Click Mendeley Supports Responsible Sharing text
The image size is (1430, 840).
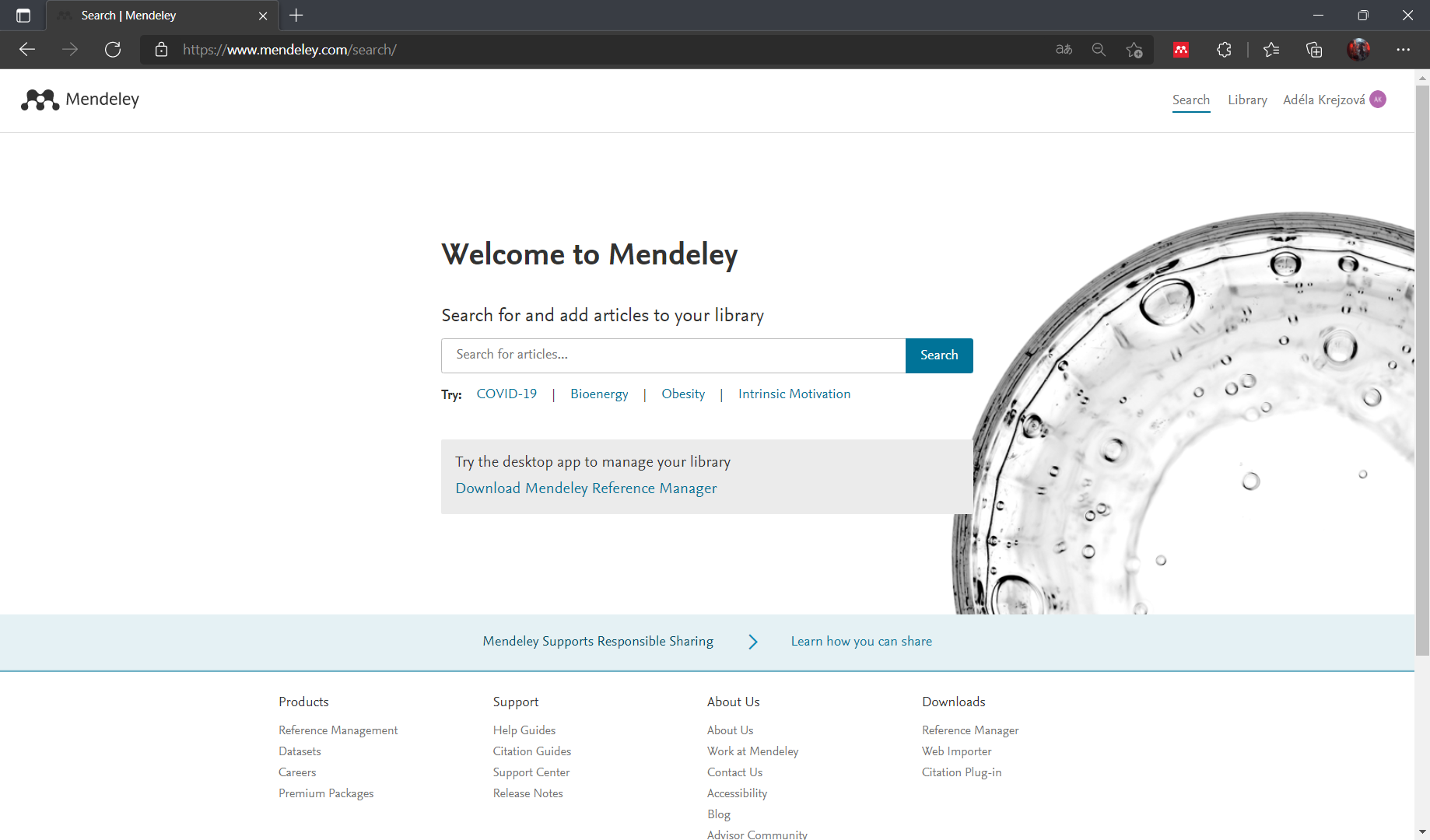[598, 642]
